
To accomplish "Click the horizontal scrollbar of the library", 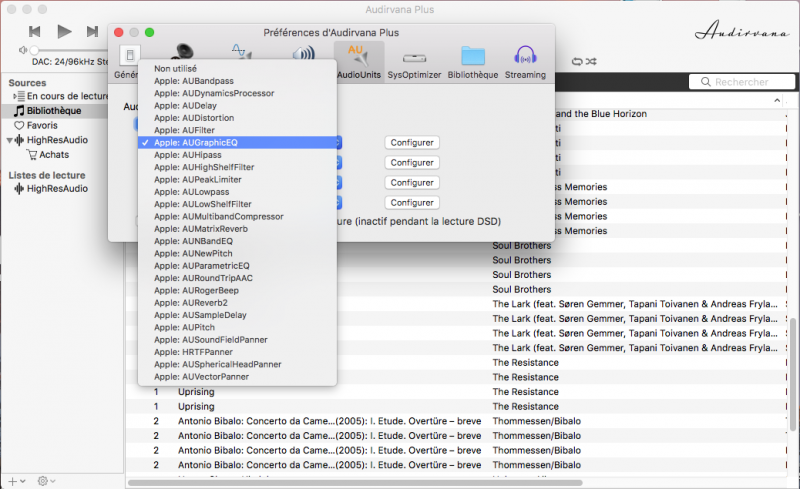I will pos(355,482).
